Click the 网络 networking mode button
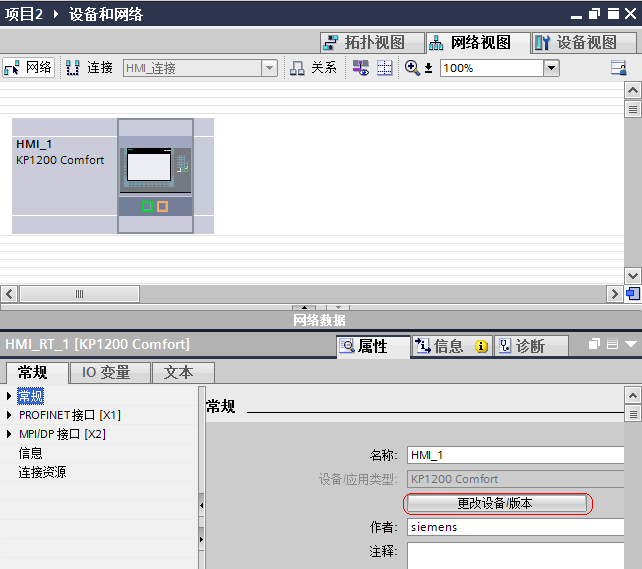Screen dimensions: 642x569 point(28,68)
